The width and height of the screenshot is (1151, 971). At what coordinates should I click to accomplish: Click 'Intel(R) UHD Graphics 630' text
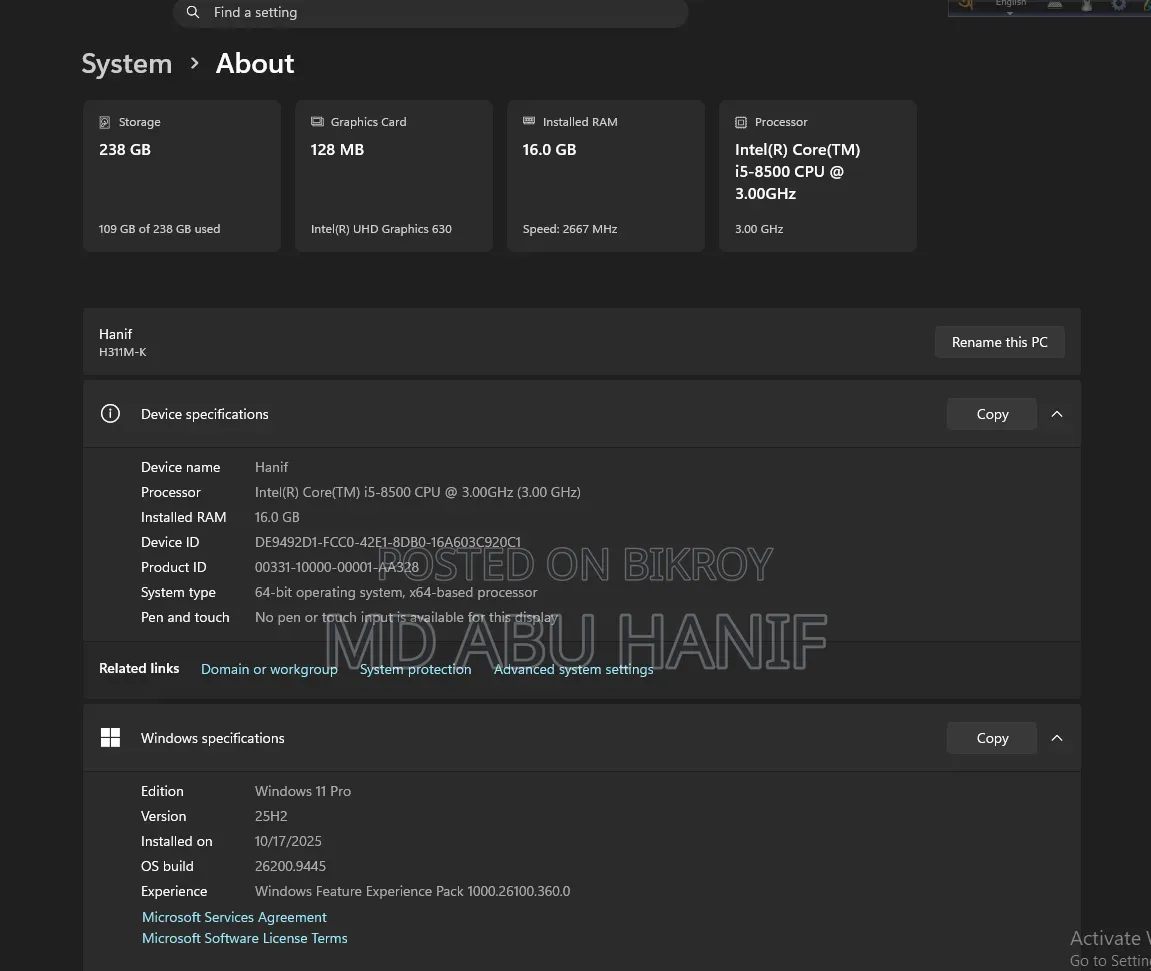coord(381,229)
